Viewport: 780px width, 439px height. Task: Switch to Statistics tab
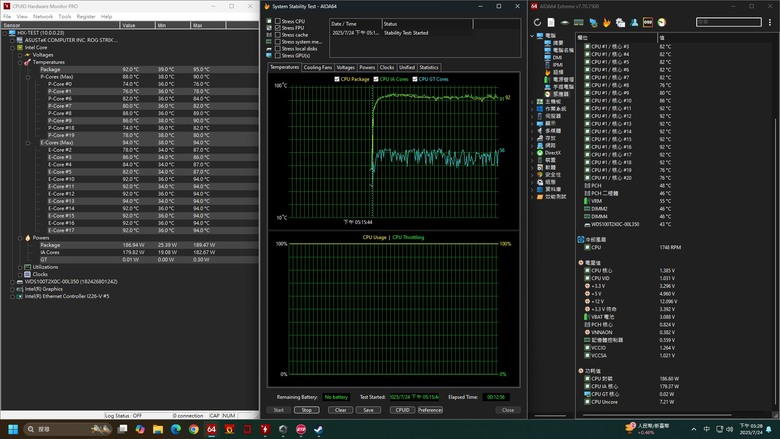429,67
